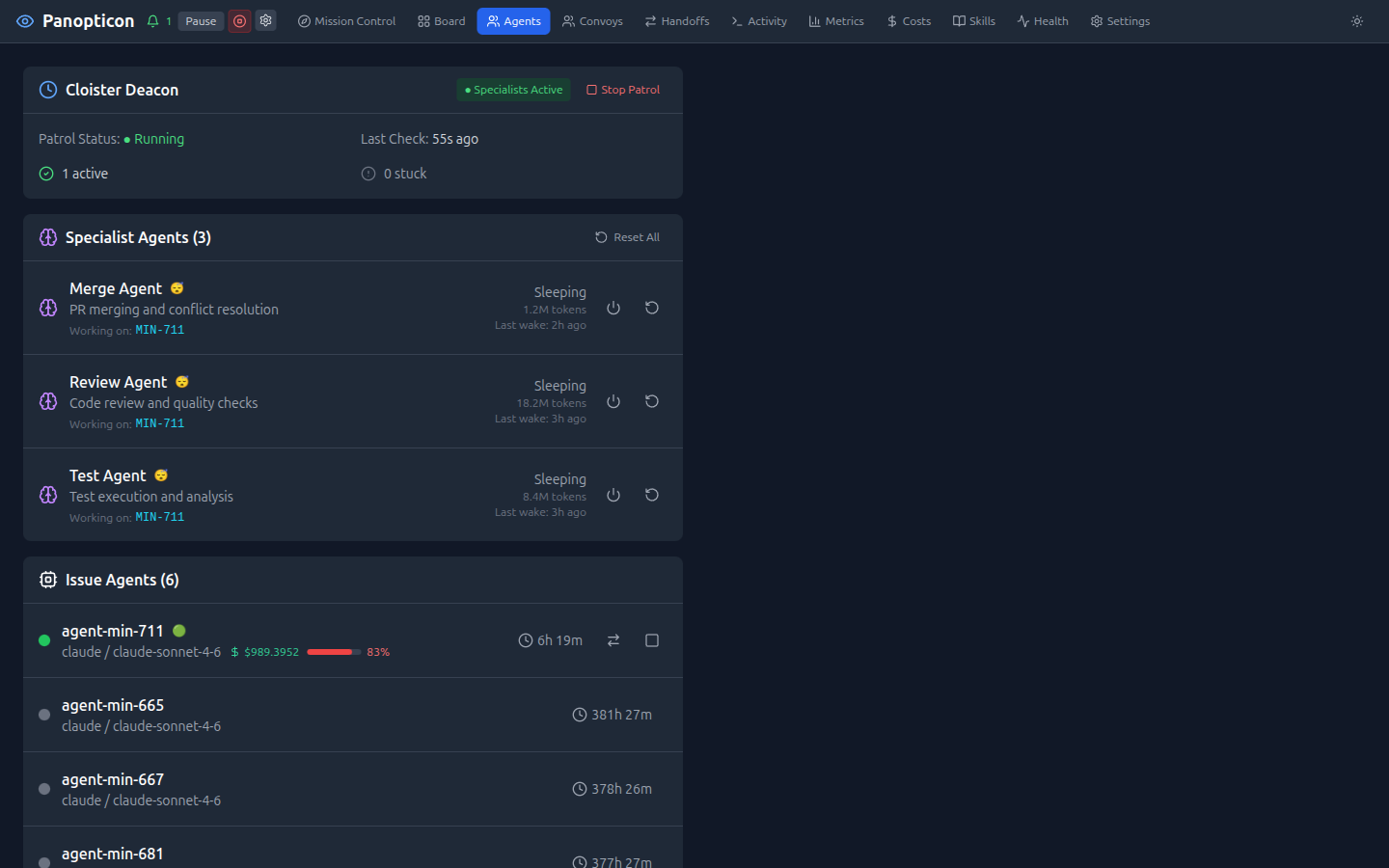The image size is (1389, 868).
Task: Click the handoff arrows icon for agent-min-711
Action: pos(613,640)
